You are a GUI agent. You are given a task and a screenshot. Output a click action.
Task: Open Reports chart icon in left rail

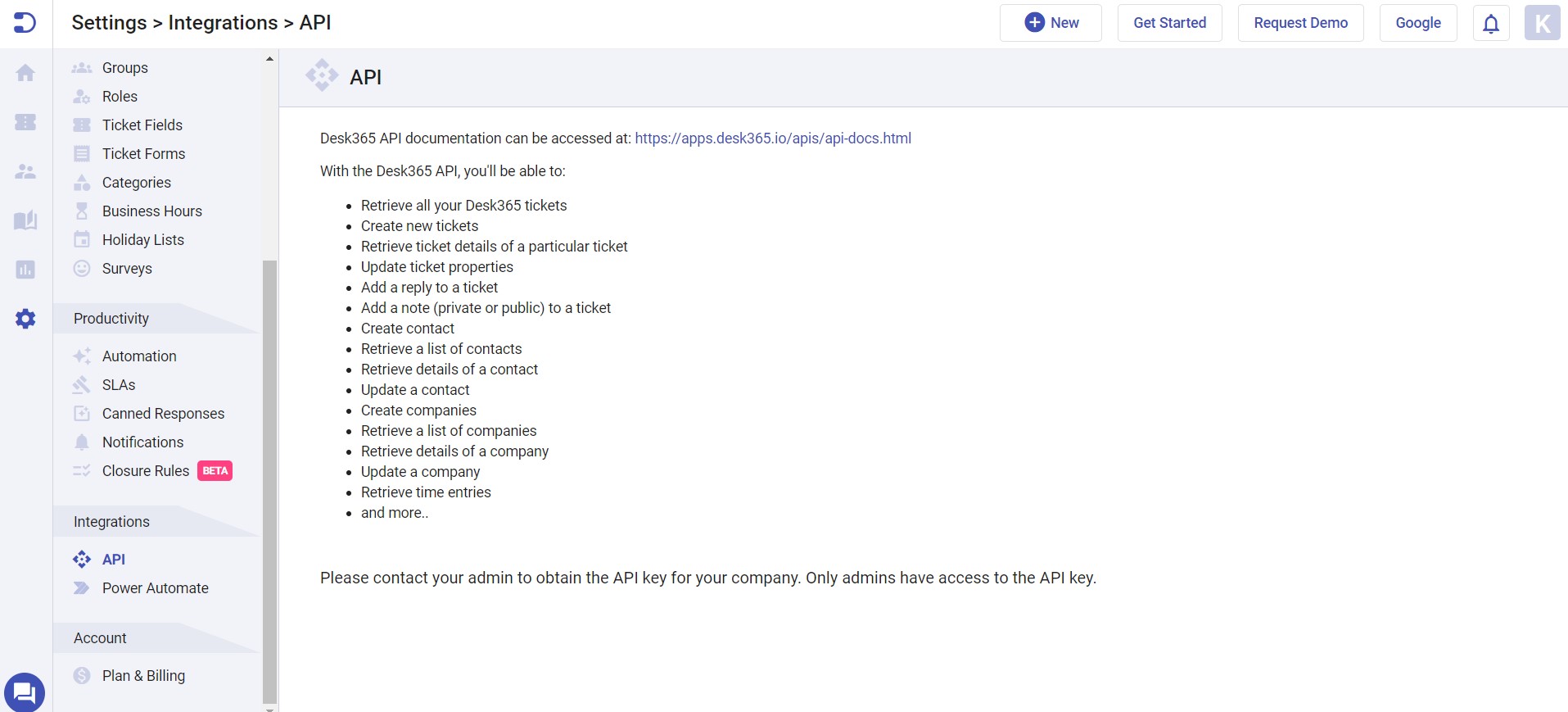(25, 270)
